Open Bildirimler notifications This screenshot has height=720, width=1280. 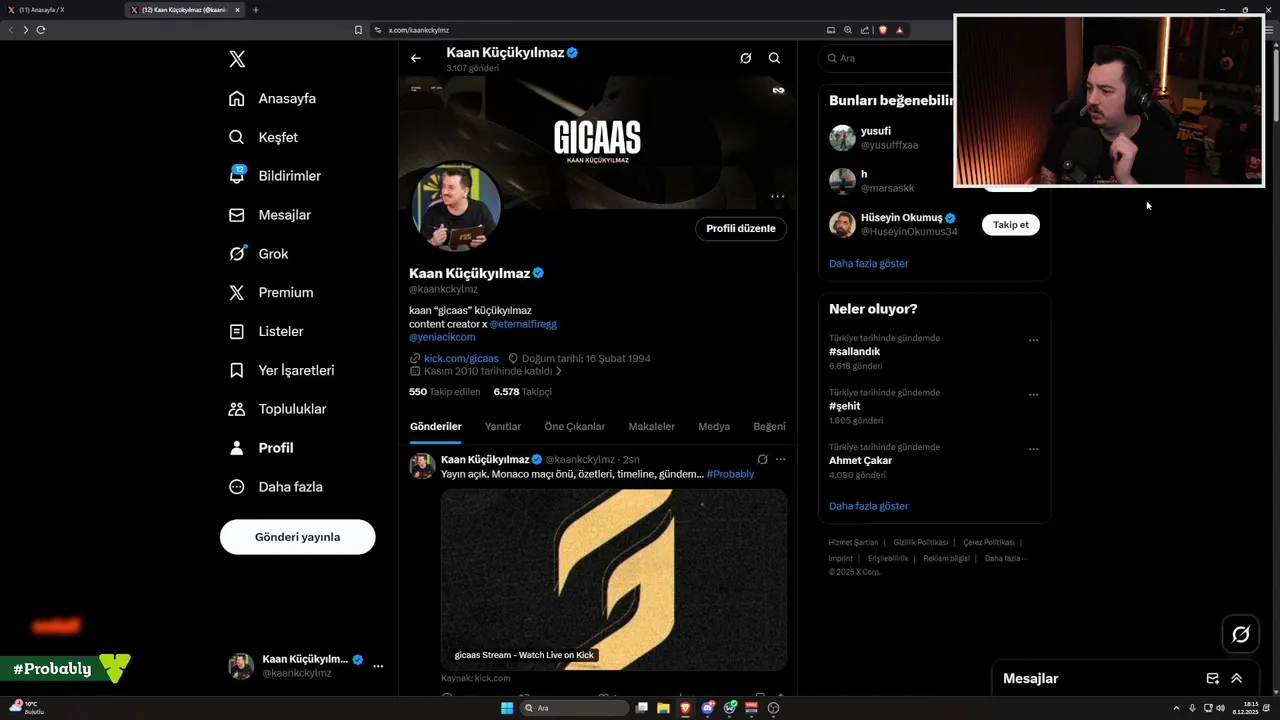pos(274,176)
